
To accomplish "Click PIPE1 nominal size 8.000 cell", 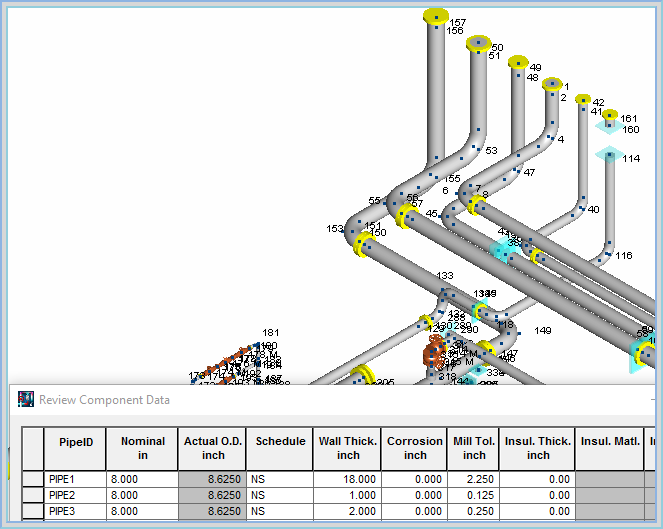I will [x=142, y=479].
